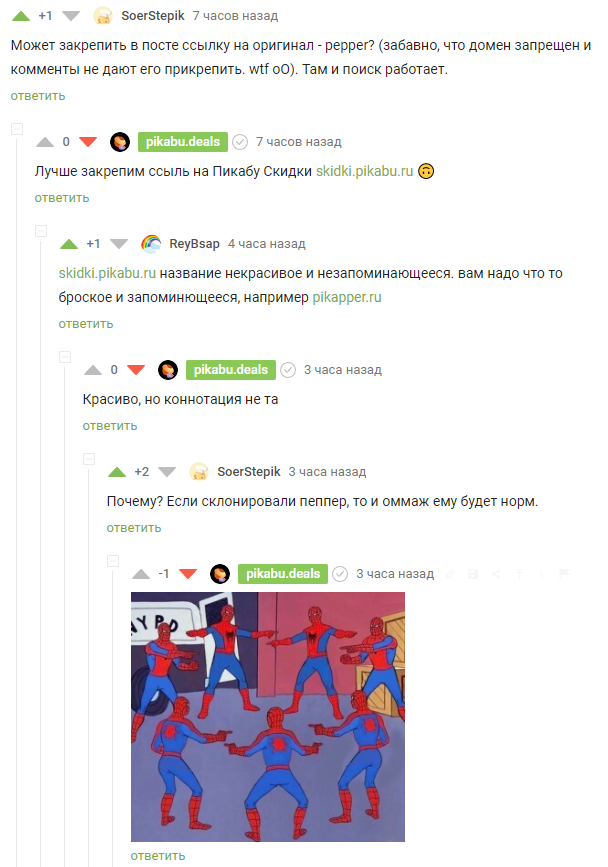The height and width of the screenshot is (867, 608).
Task: Open the skidki.pikabu.ru link in pikabu.deals reply
Action: (364, 171)
